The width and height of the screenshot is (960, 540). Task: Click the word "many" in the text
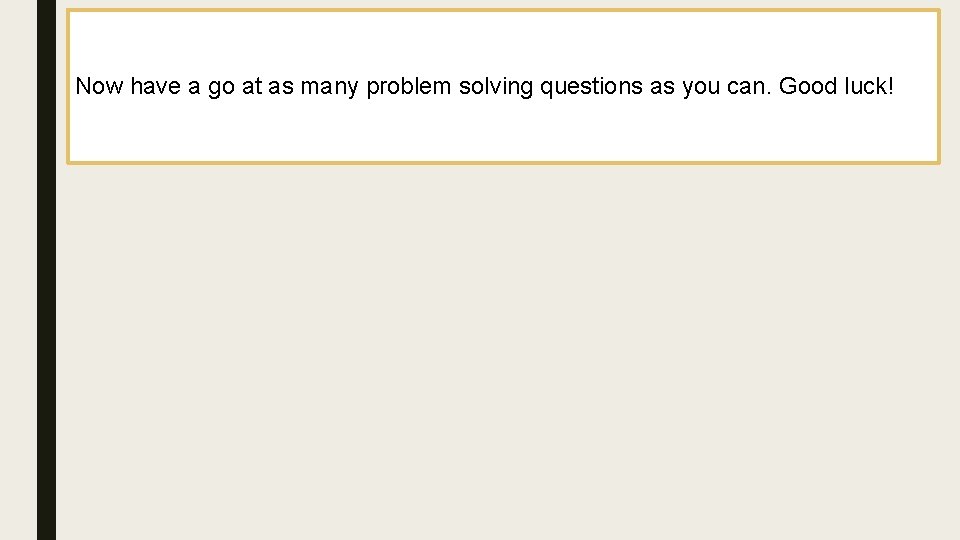tap(329, 87)
